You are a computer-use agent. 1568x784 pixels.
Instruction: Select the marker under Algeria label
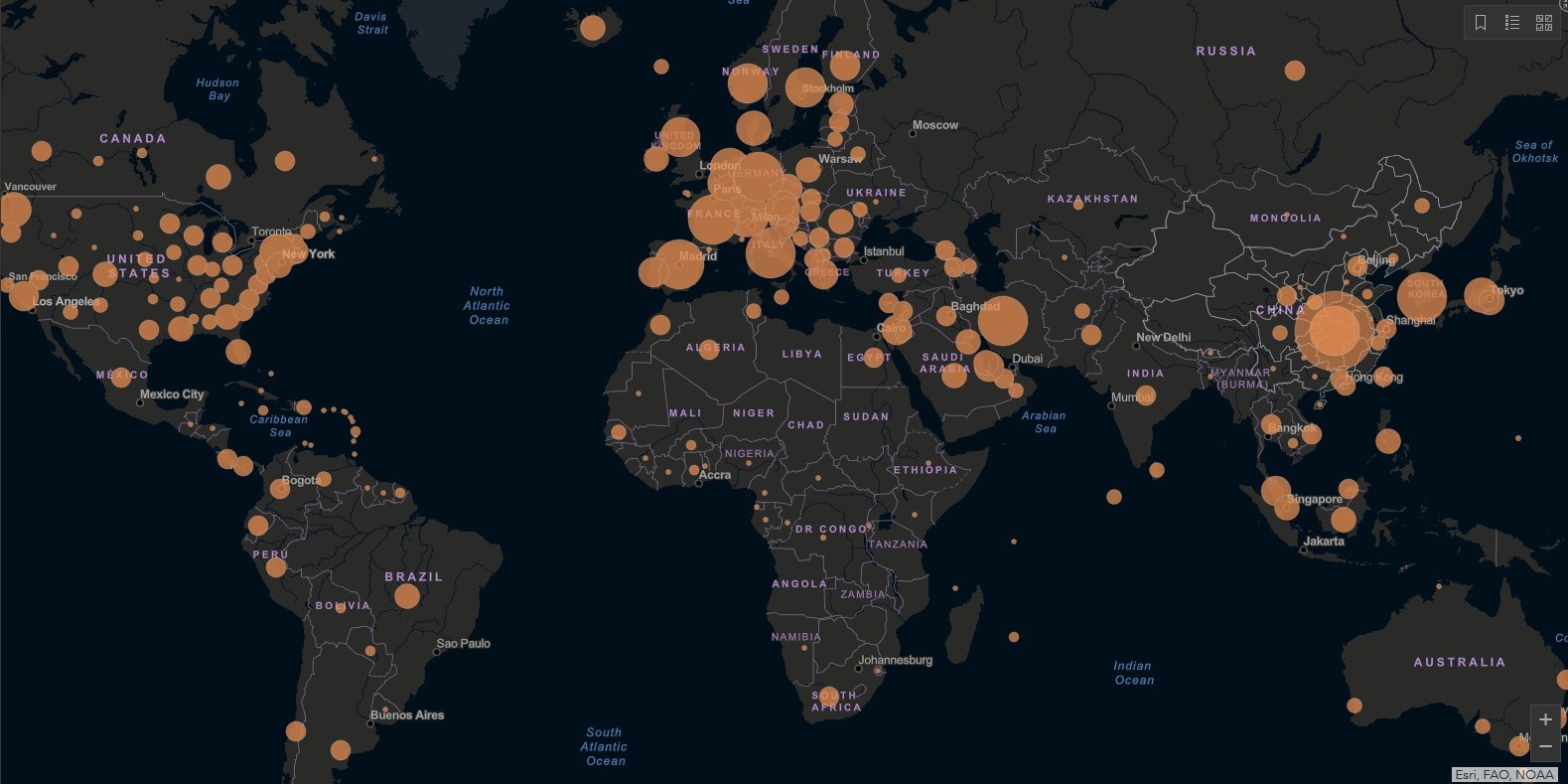pyautogui.click(x=708, y=351)
